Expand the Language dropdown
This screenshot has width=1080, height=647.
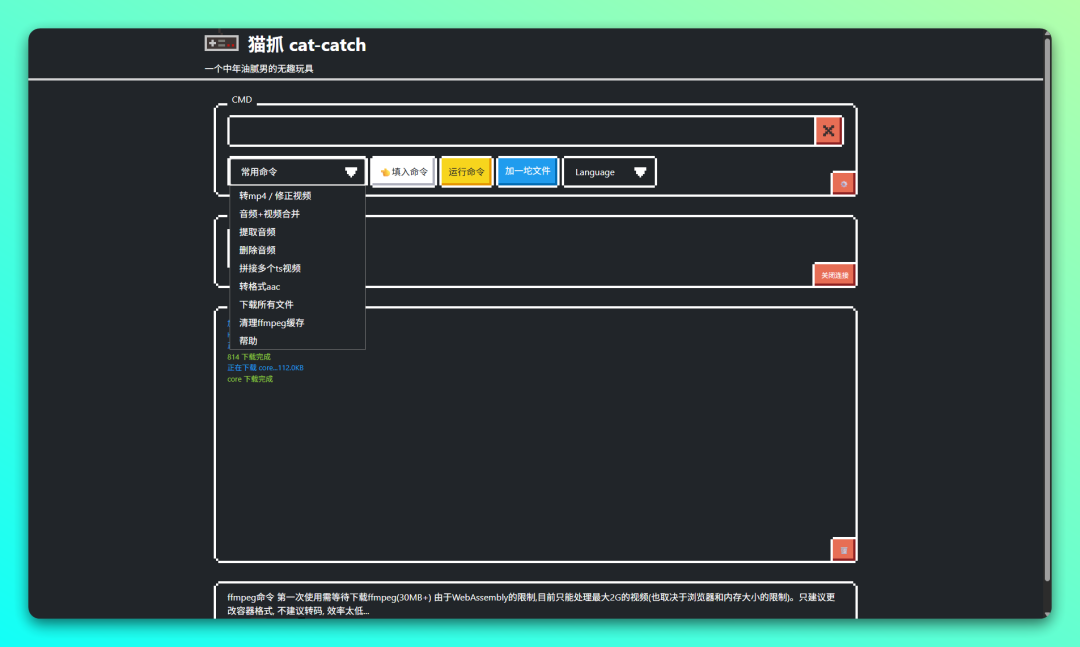click(609, 172)
